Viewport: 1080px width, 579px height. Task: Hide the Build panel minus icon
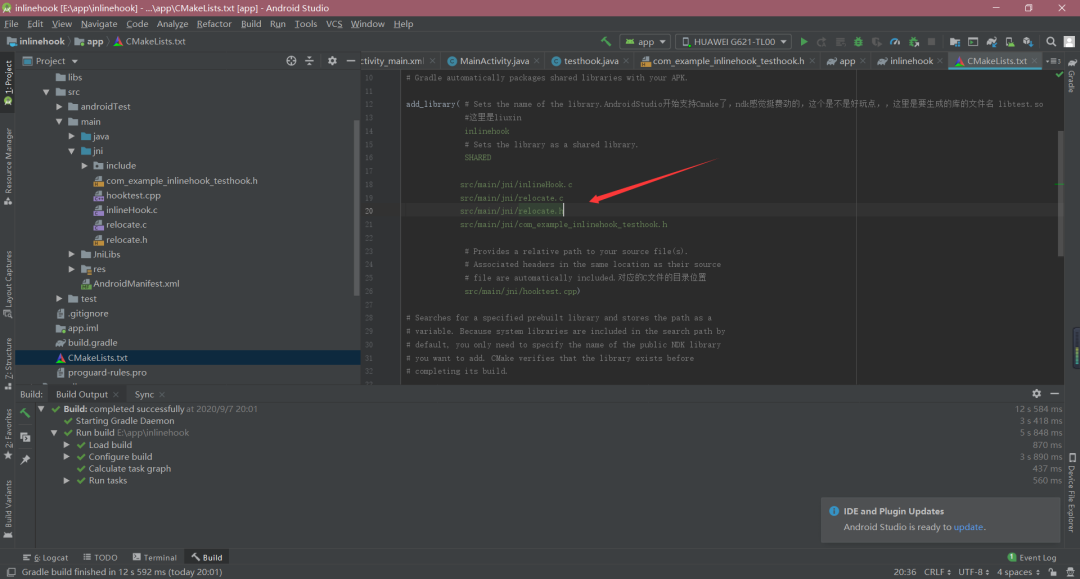tap(1055, 394)
